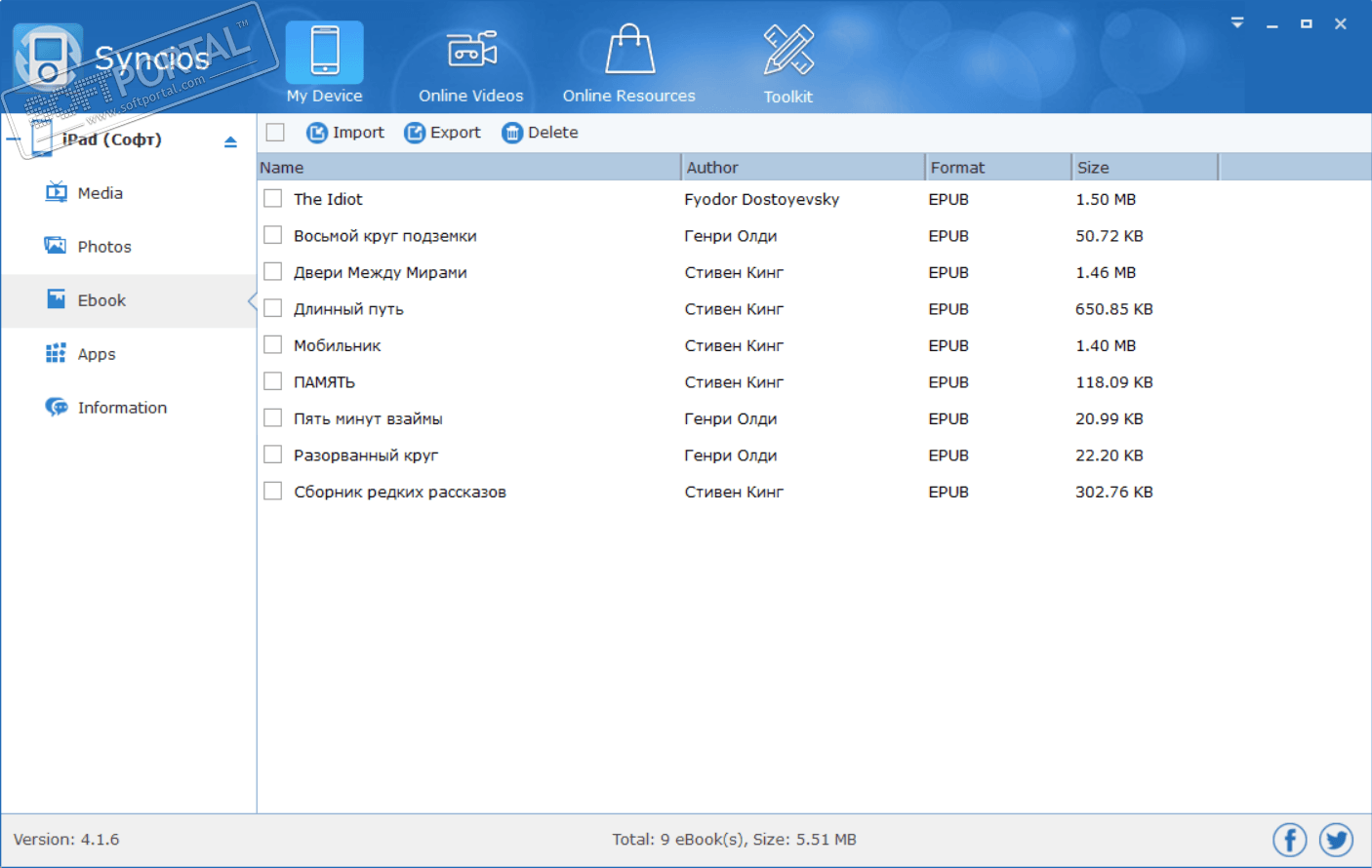The image size is (1372, 868).
Task: Click the Version: 4.1.6 status text
Action: point(66,840)
